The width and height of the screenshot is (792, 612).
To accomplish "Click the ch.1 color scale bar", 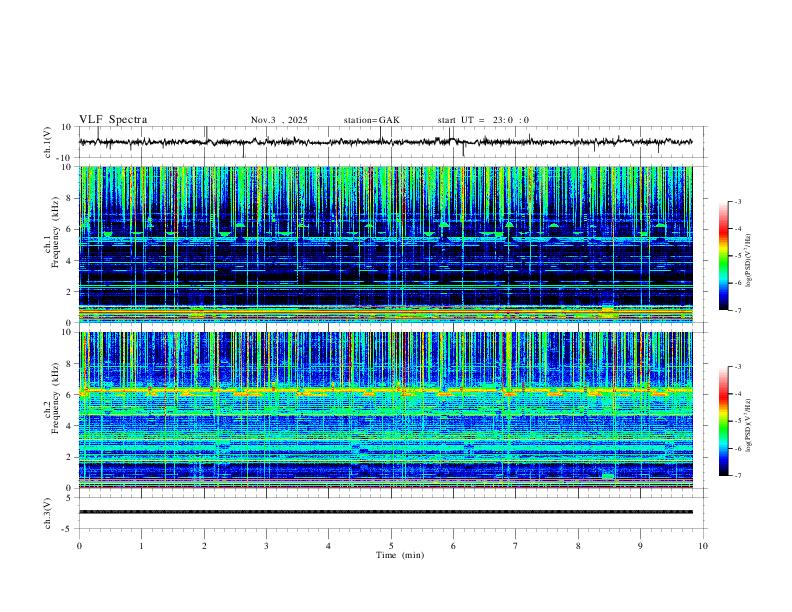I will (723, 256).
